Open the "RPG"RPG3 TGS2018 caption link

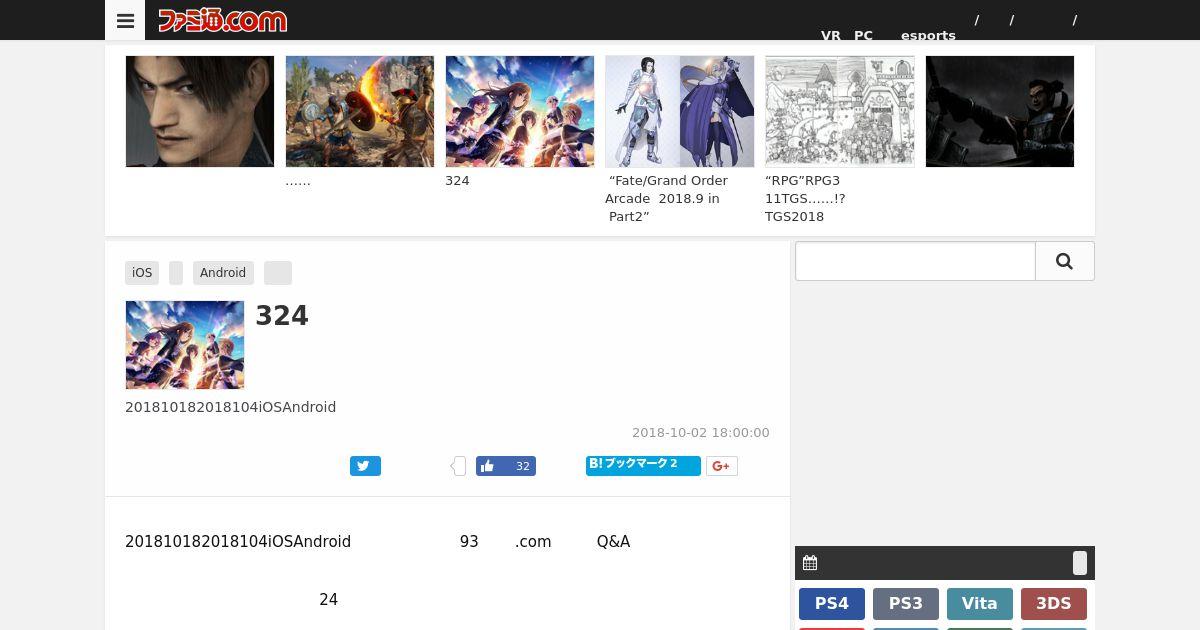[805, 199]
